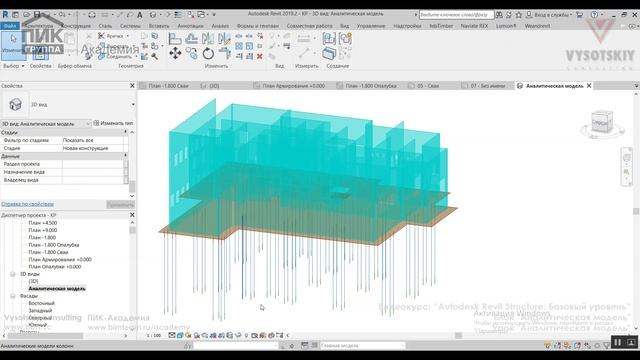Collapse the '3D виды' tree node
This screenshot has height=360, width=640.
(x=13, y=274)
